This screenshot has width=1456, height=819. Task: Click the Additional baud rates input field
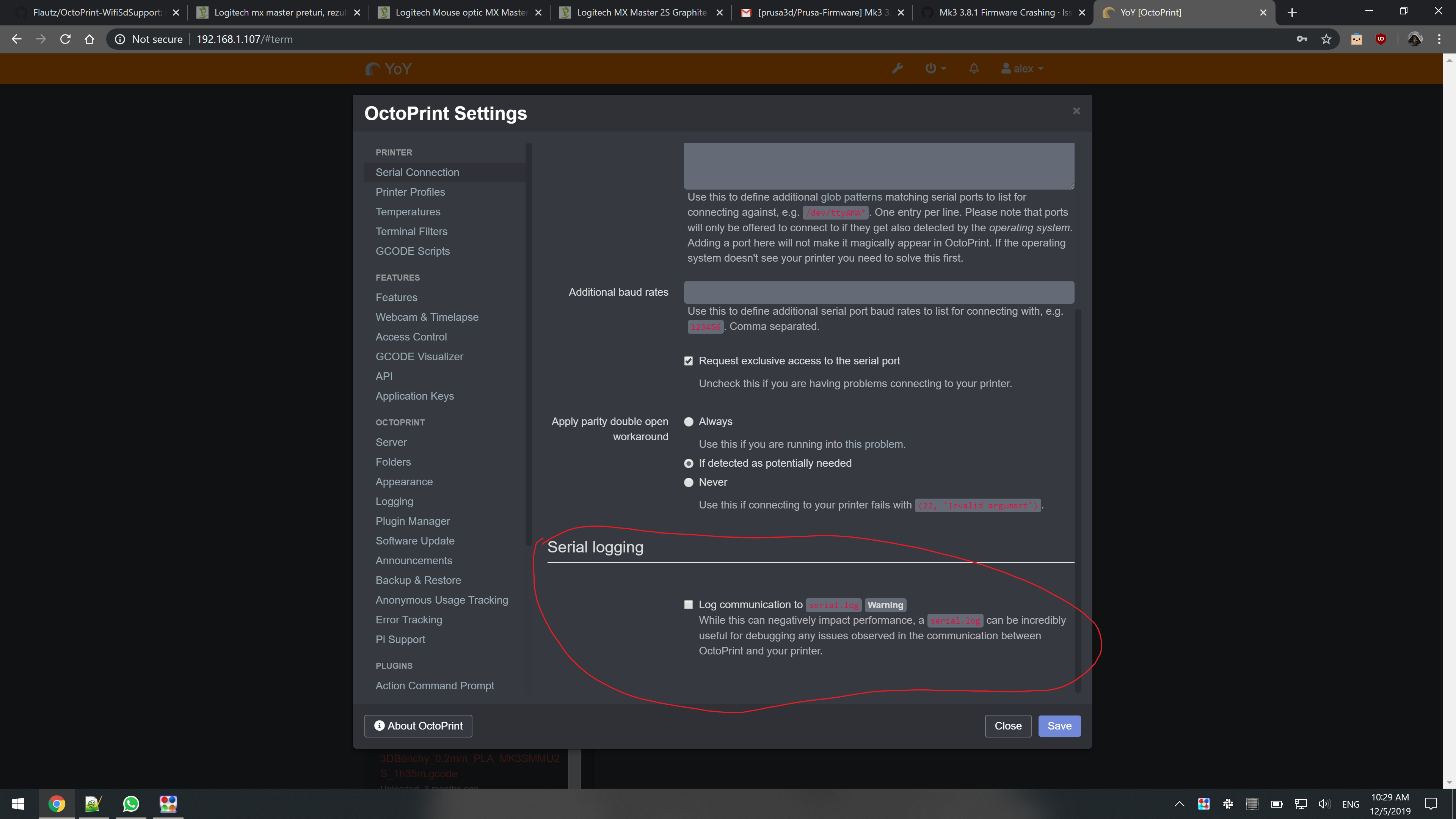pos(879,292)
